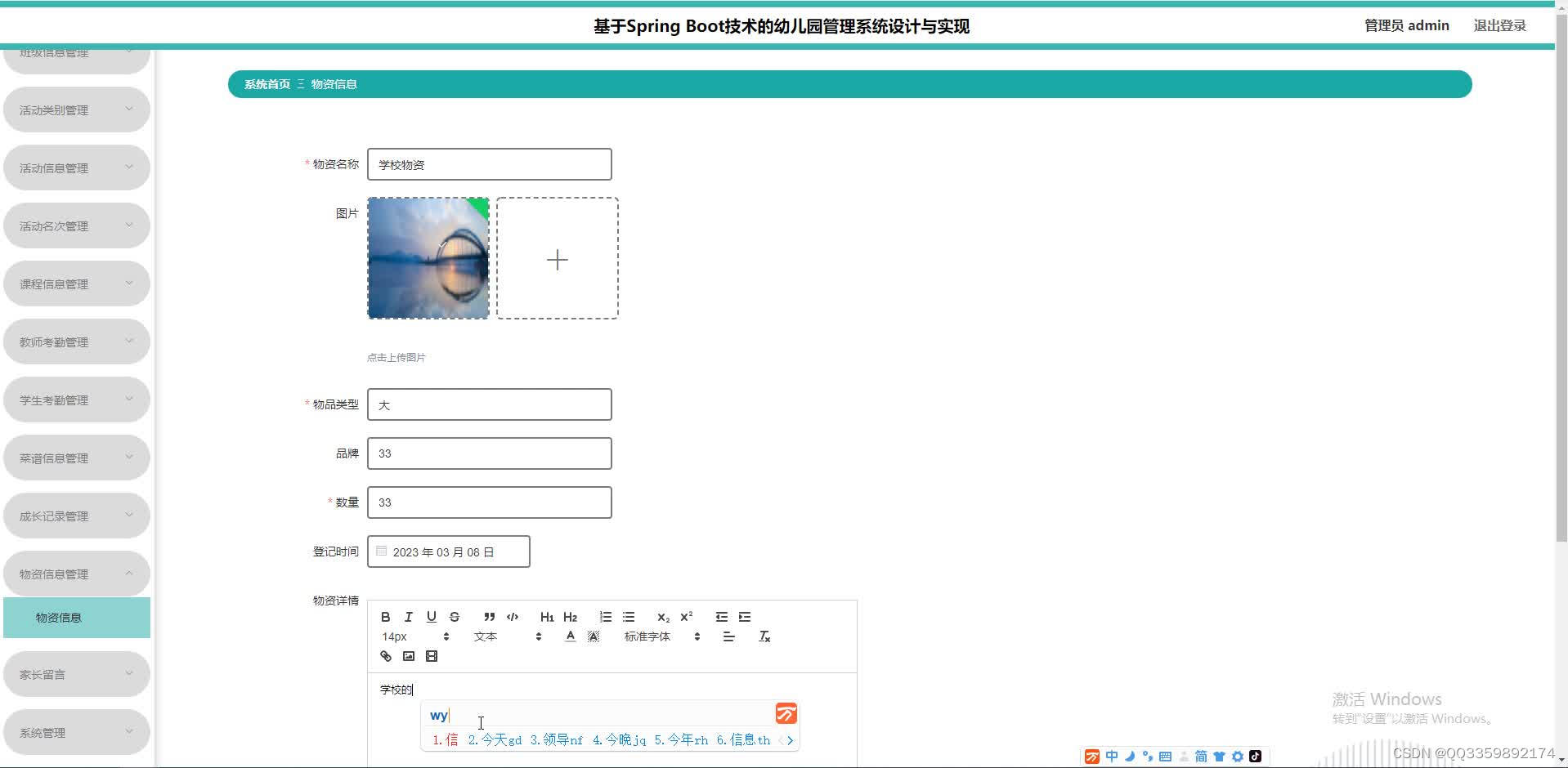Toggle italic formatting in editor
The height and width of the screenshot is (768, 1568).
point(409,617)
